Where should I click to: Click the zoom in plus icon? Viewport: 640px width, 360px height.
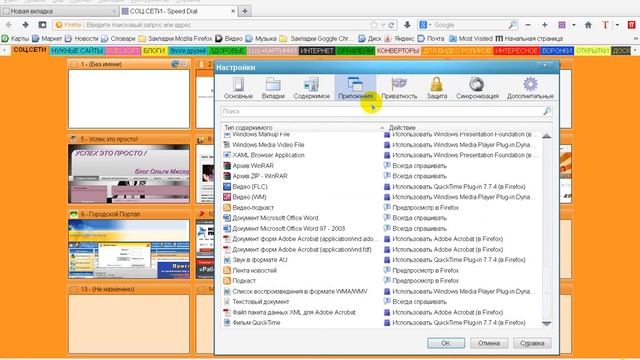click(x=544, y=25)
